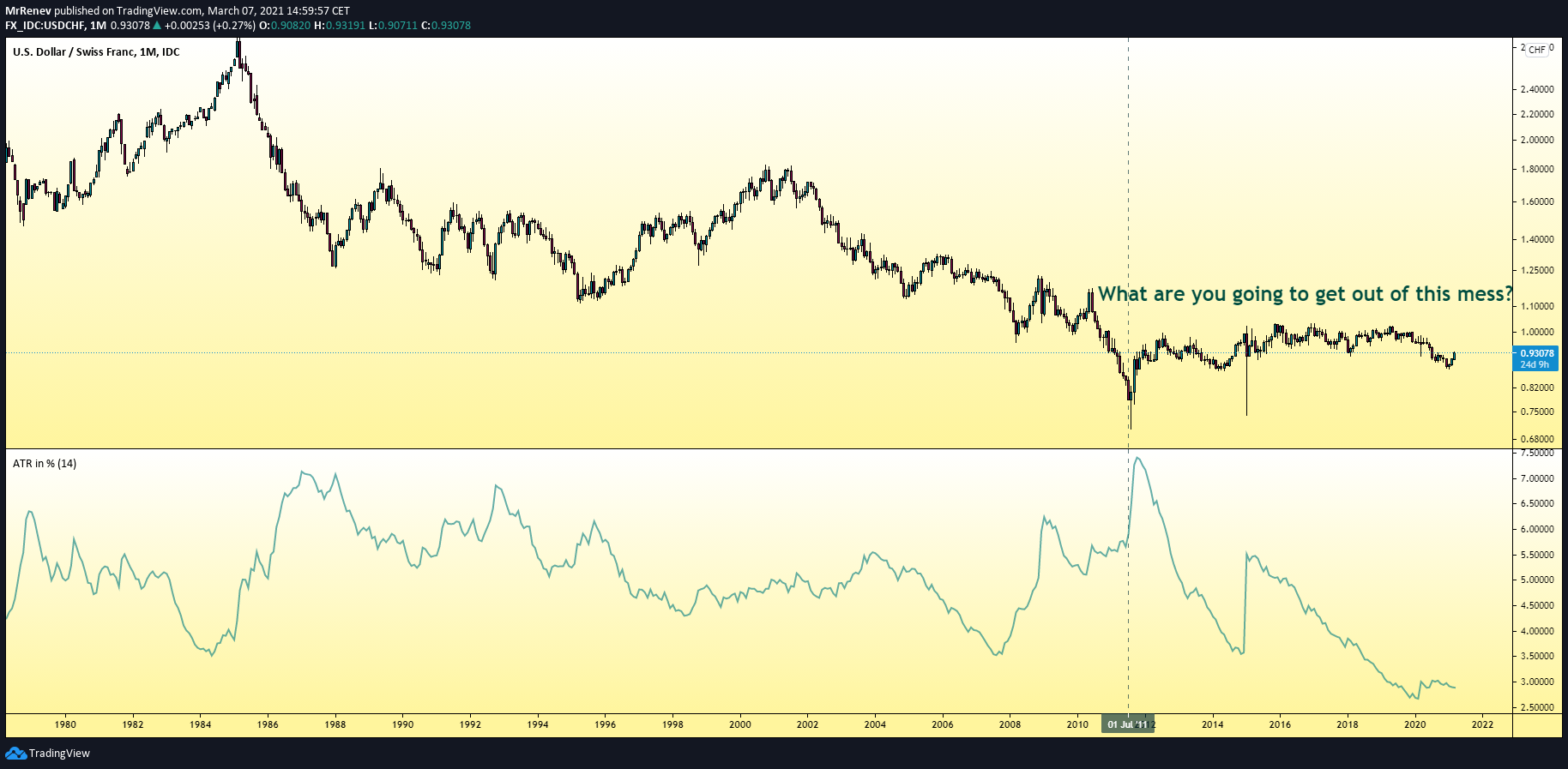The image size is (1568, 769).
Task: Click the 2.50000 ATR axis label
Action: (x=1537, y=708)
